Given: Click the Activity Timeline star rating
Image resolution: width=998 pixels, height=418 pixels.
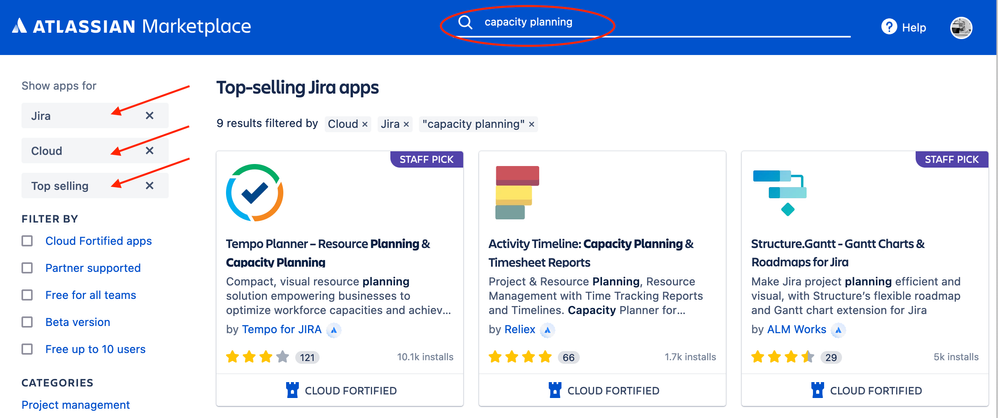Looking at the screenshot, I should coord(521,357).
